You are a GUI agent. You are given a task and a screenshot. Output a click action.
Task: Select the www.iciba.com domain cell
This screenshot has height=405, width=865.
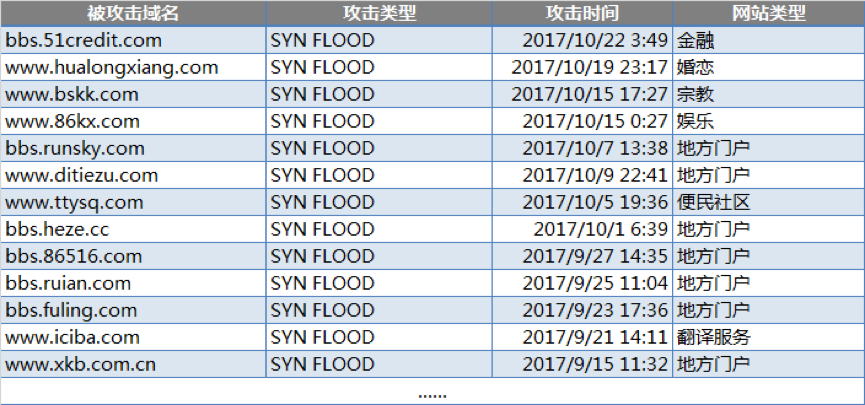coord(133,337)
